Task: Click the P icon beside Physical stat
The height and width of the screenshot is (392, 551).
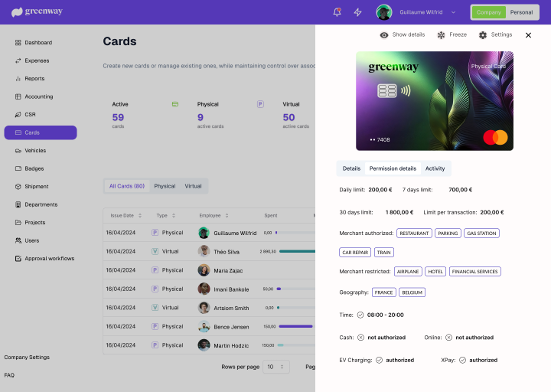Action: pos(260,104)
